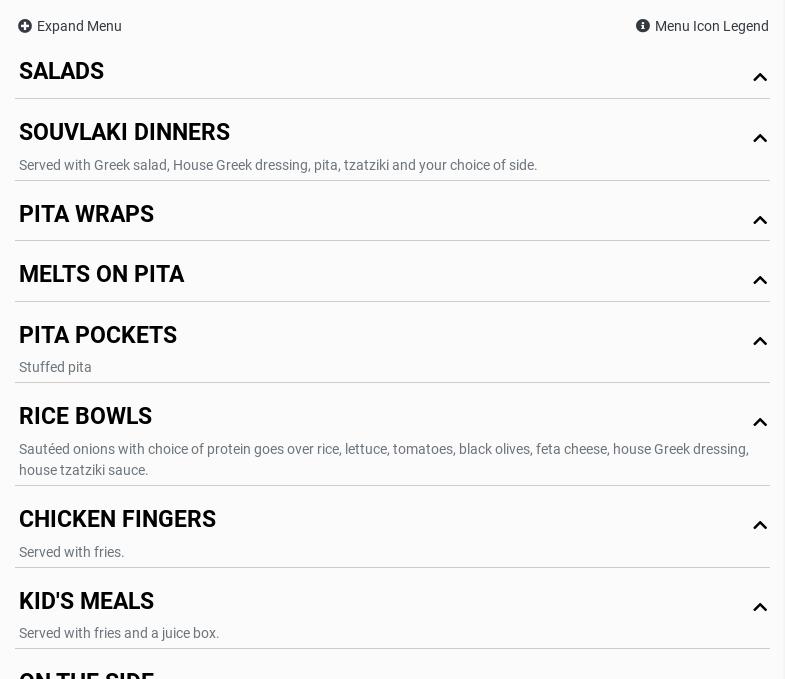Toggle the Souvlaki Dinners chevron arrow

(x=760, y=138)
